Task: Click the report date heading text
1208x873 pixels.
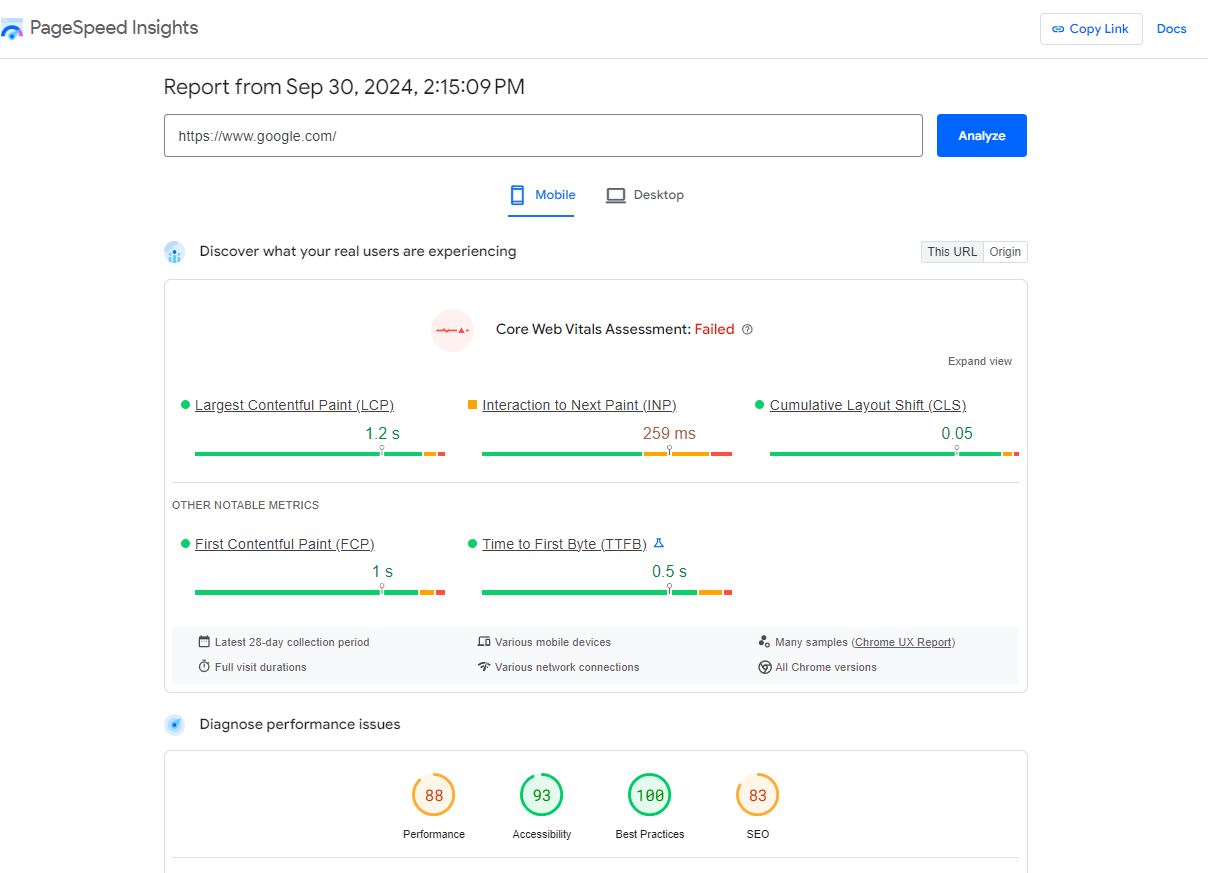Action: coord(344,87)
